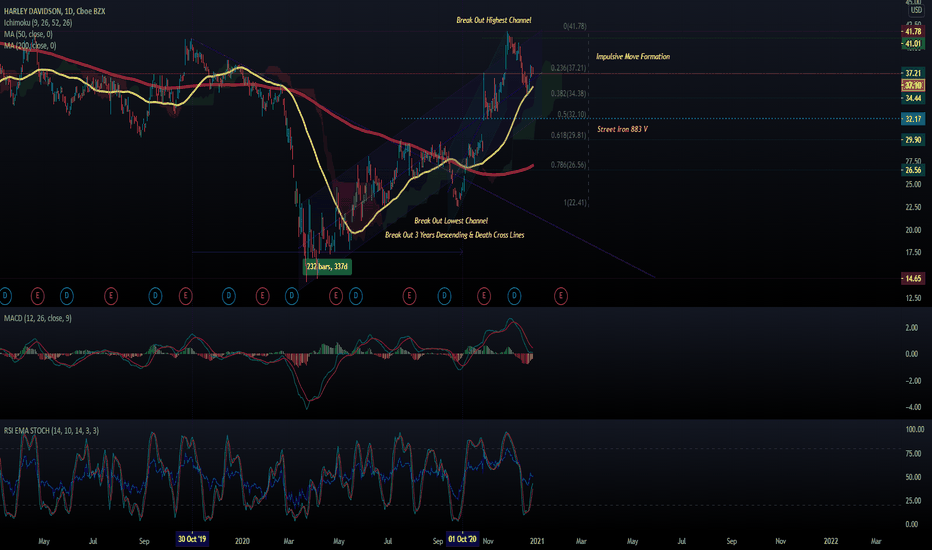Click the 29.90 price axis tag
Screen dimensions: 932x550
pyautogui.click(x=913, y=140)
